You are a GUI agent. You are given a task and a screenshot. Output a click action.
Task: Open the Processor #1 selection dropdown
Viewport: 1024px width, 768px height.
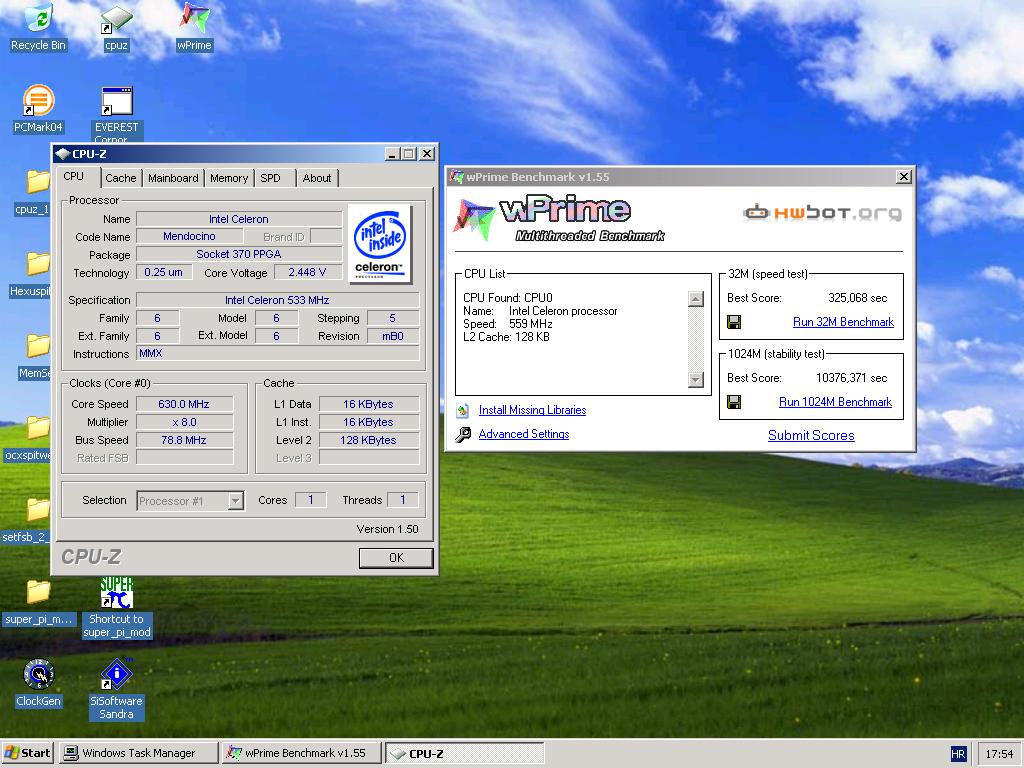tap(236, 501)
